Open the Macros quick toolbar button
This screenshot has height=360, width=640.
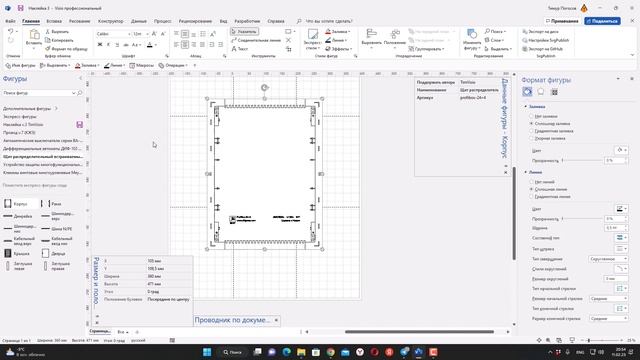click(x=142, y=65)
